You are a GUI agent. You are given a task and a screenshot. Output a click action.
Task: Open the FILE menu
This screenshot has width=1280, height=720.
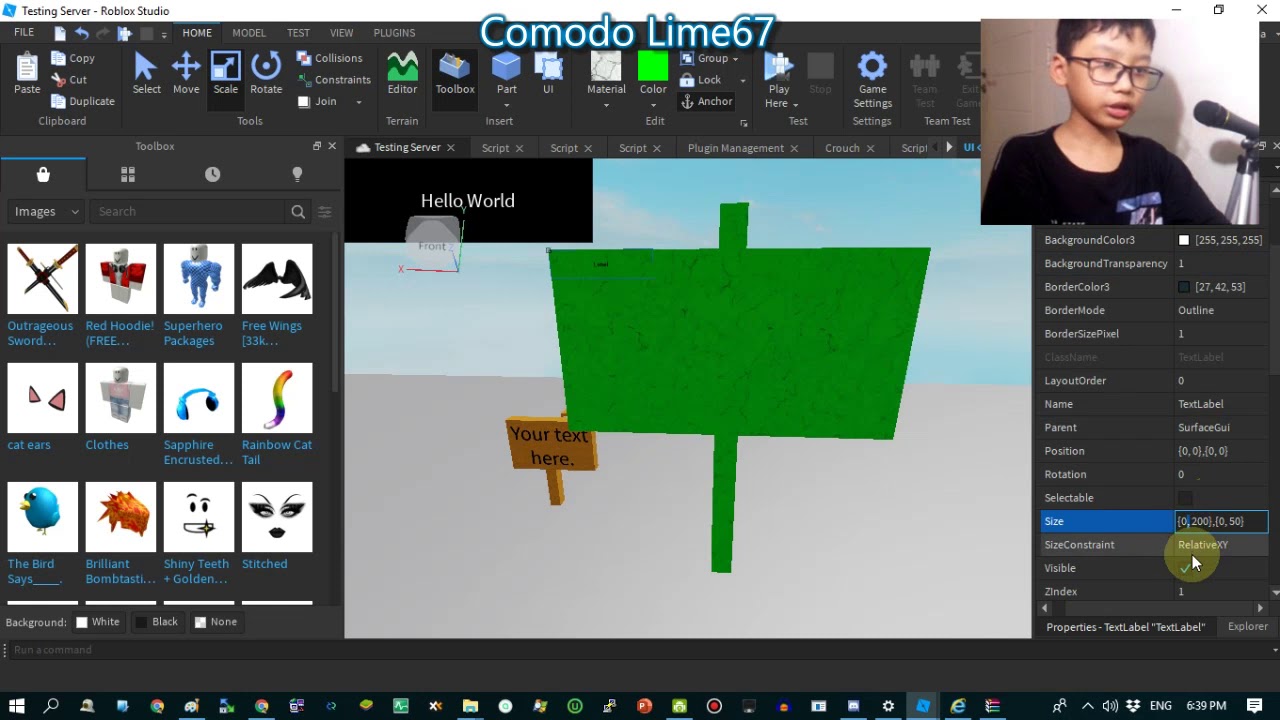24,32
